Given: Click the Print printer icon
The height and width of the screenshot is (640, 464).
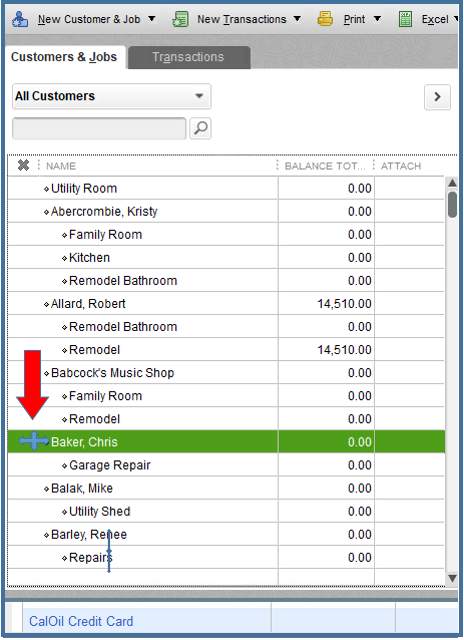Looking at the screenshot, I should click(x=325, y=19).
